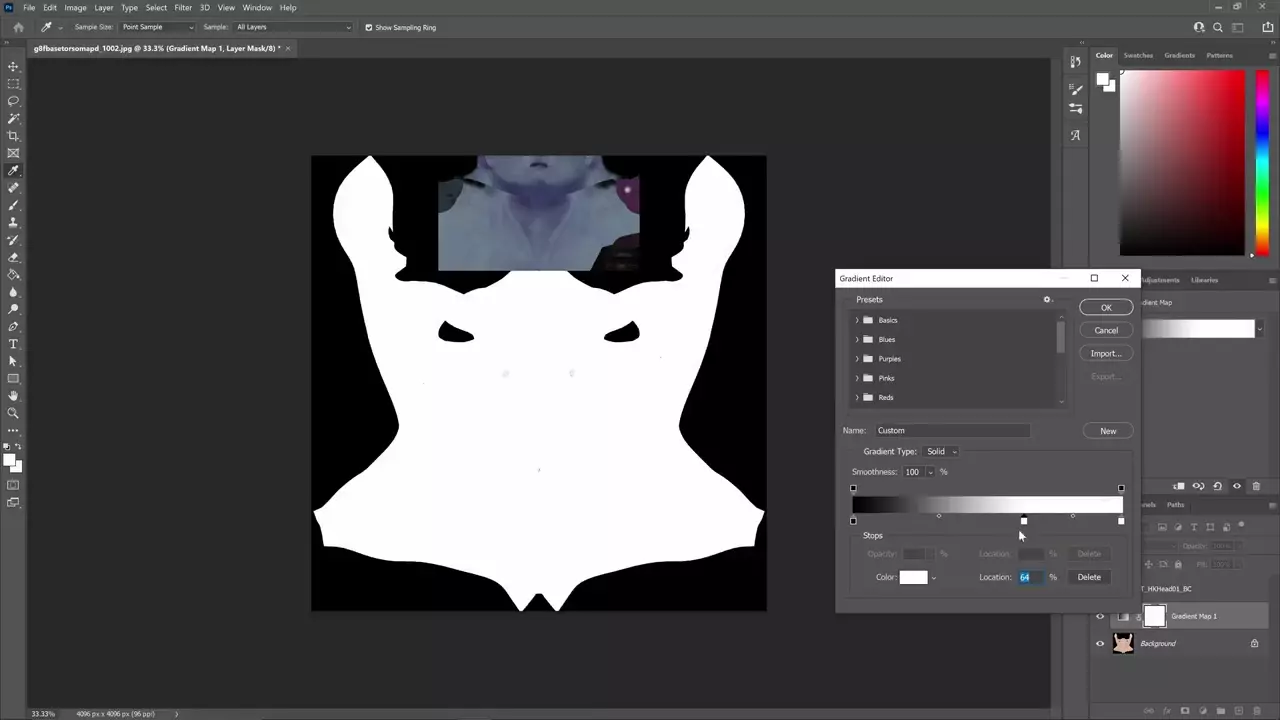
Task: Open the Gradient Type dropdown
Action: pyautogui.click(x=940, y=452)
